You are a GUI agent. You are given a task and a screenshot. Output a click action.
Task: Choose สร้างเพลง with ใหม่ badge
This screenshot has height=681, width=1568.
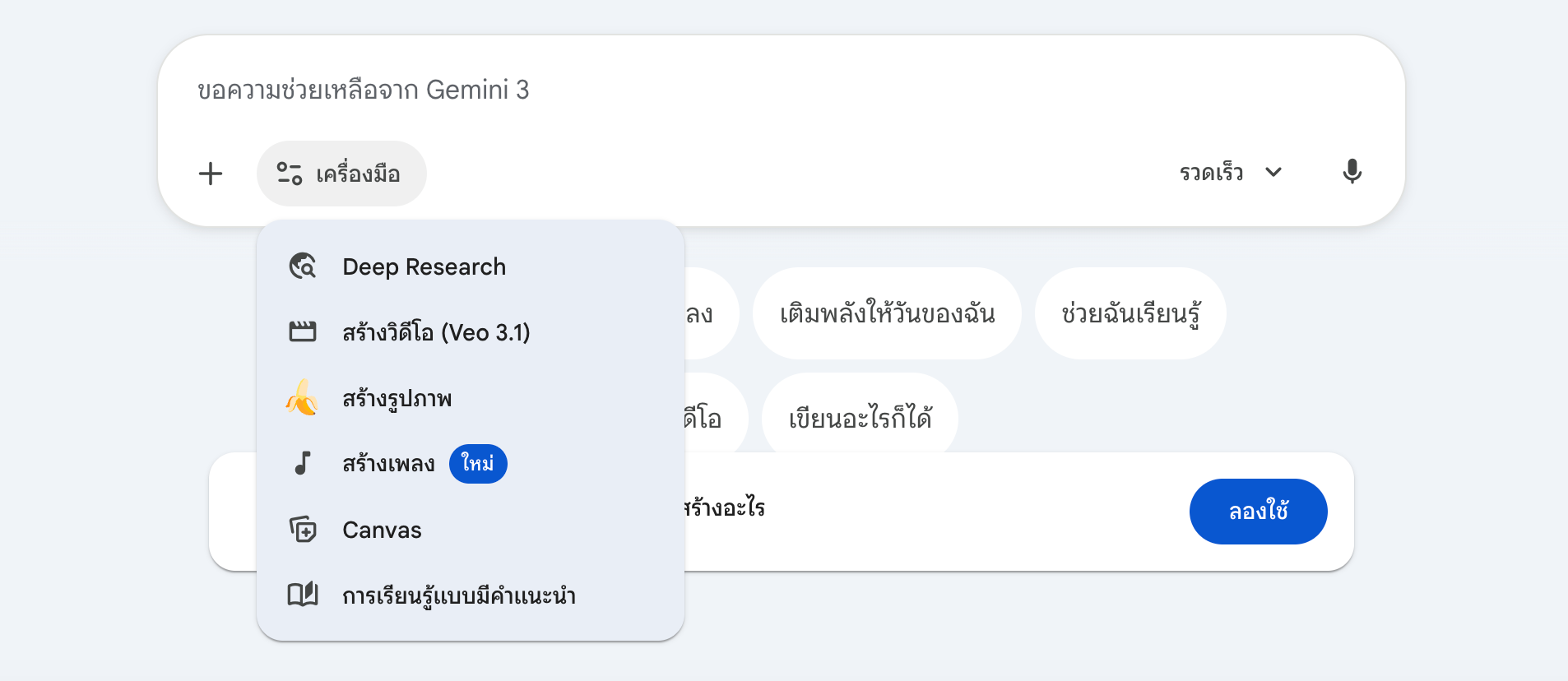(x=389, y=464)
